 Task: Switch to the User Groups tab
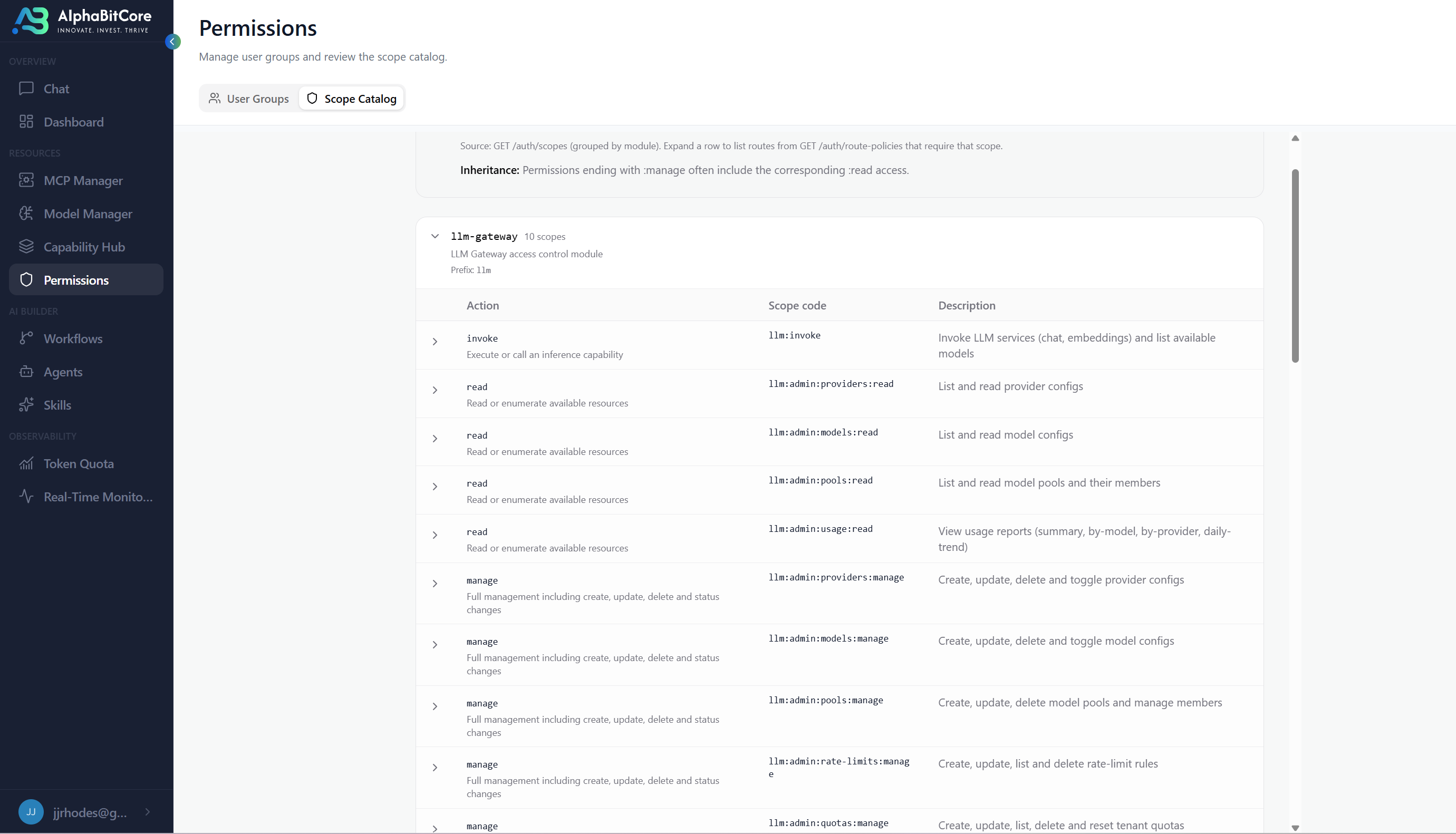(x=249, y=99)
